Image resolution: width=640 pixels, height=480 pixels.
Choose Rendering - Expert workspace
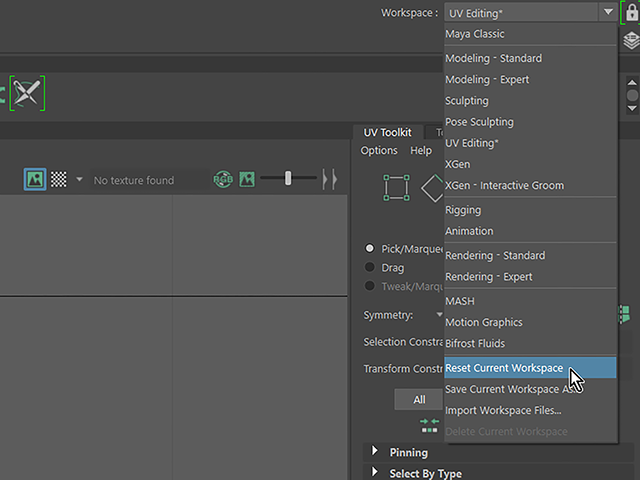point(530,277)
